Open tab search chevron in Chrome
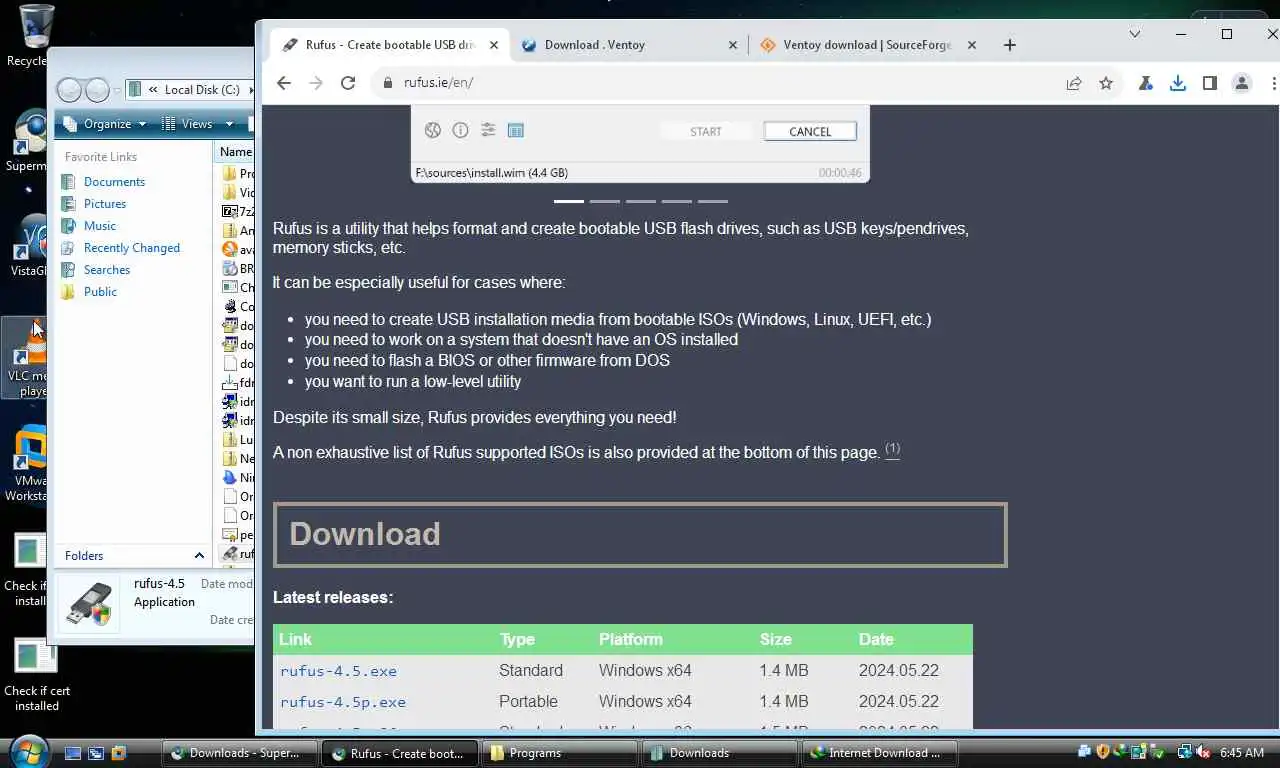The width and height of the screenshot is (1280, 768). tap(1135, 34)
